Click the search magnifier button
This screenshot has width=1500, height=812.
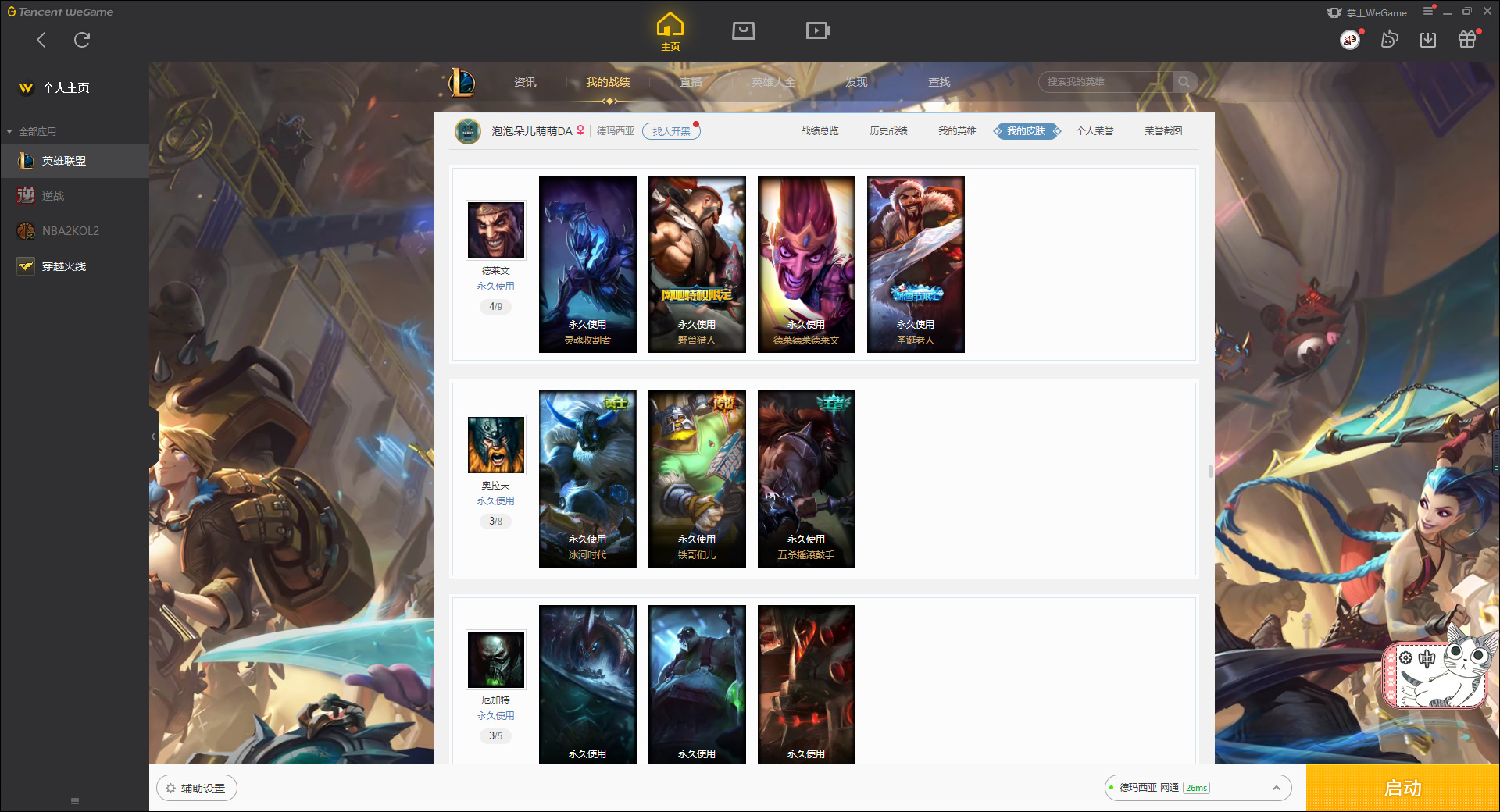tap(1184, 82)
